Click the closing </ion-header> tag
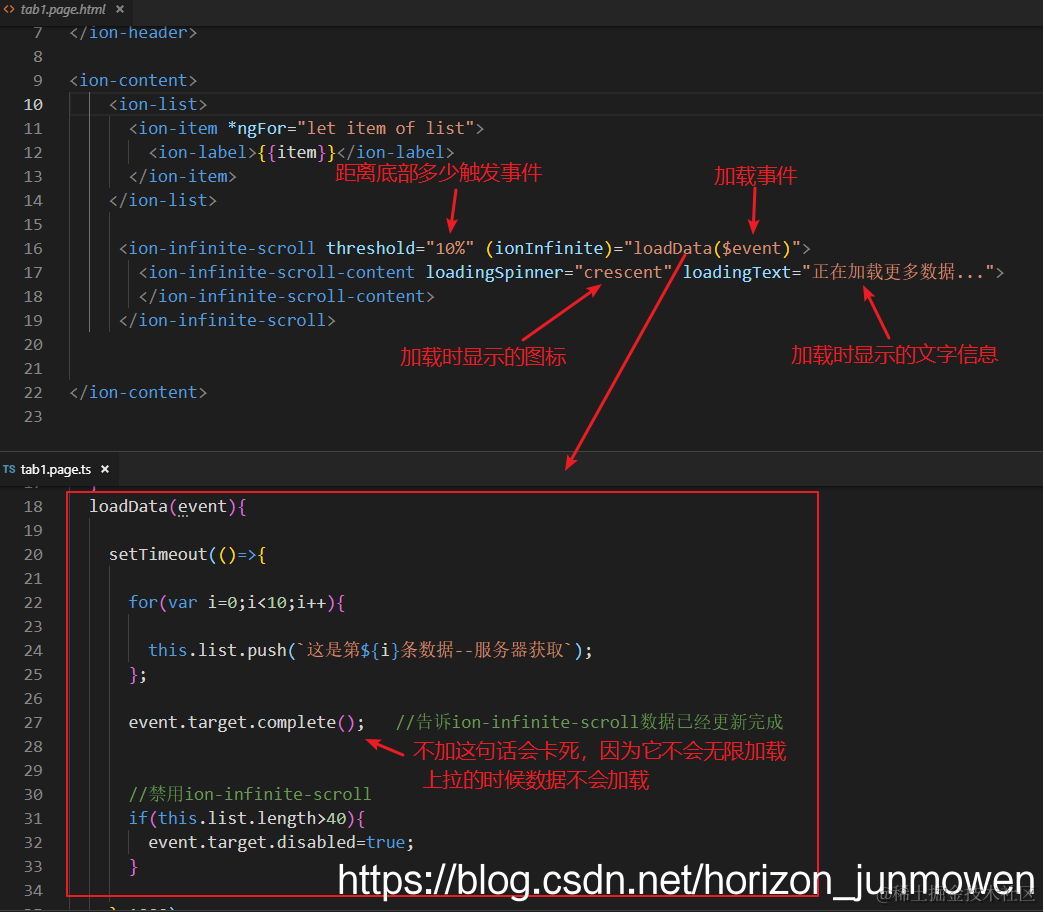Image resolution: width=1044 pixels, height=912 pixels. (133, 33)
